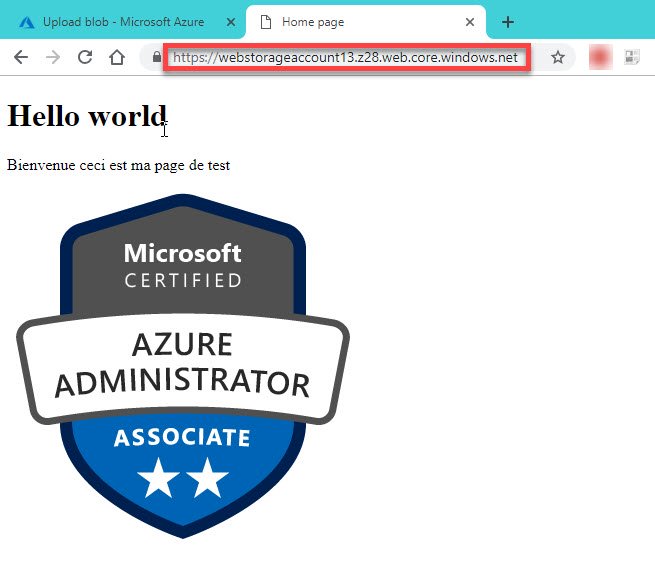Click the Hello world heading
This screenshot has width=655, height=561.
87,116
